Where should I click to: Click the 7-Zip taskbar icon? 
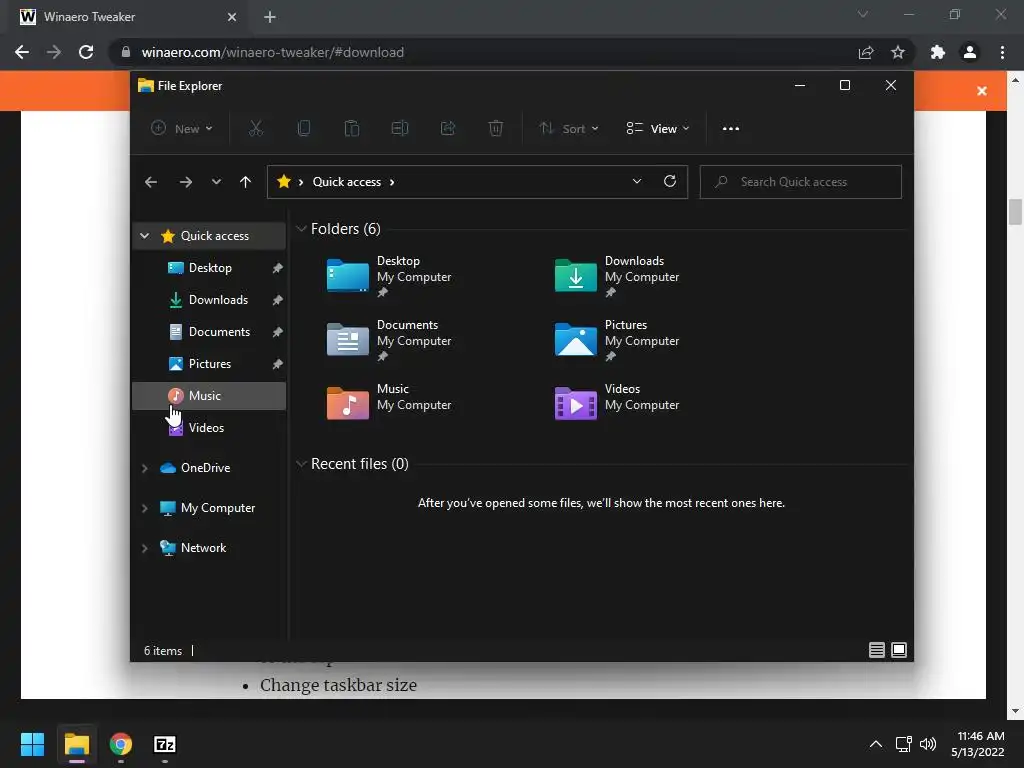coord(165,744)
